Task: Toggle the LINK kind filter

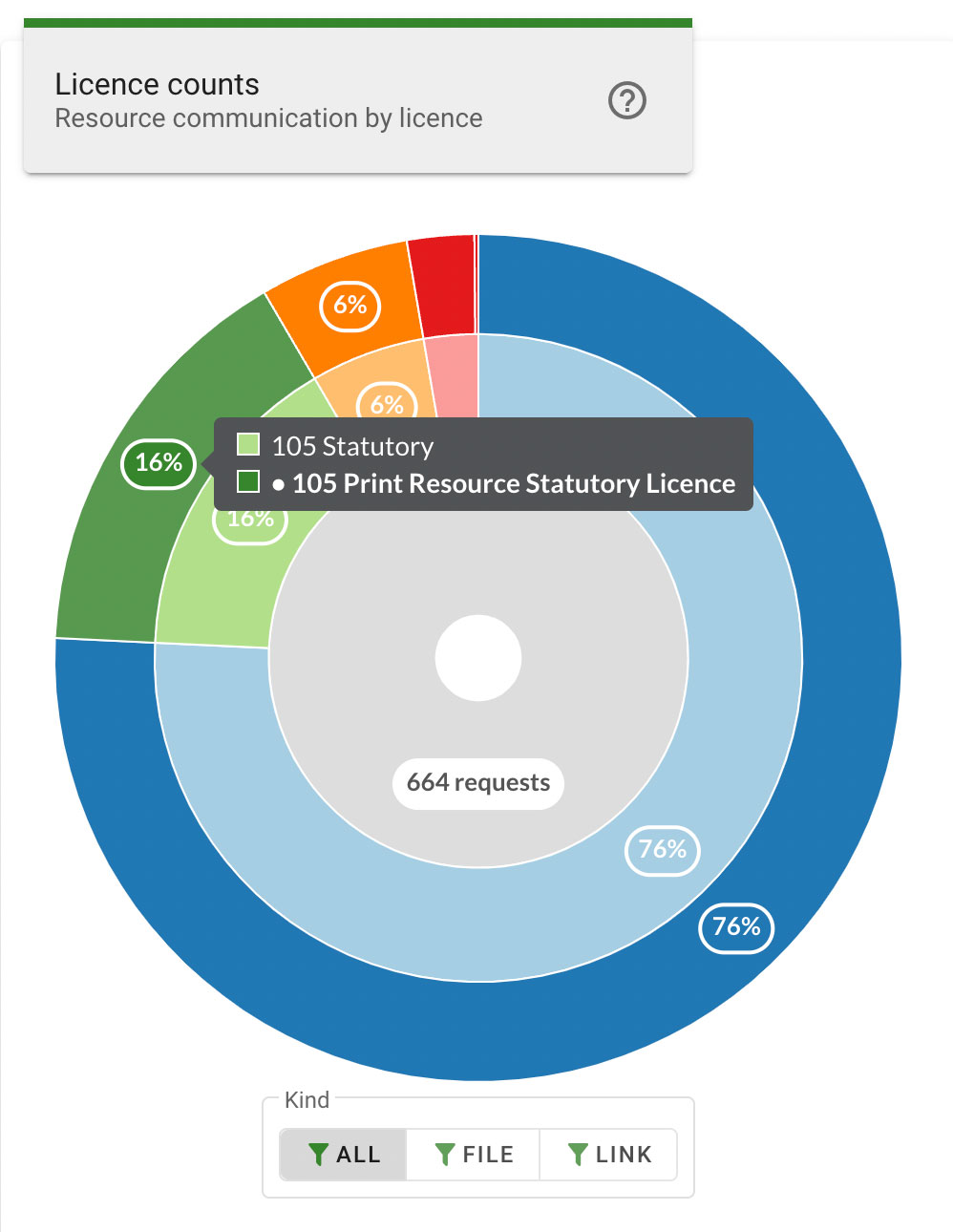Action: pos(607,1155)
